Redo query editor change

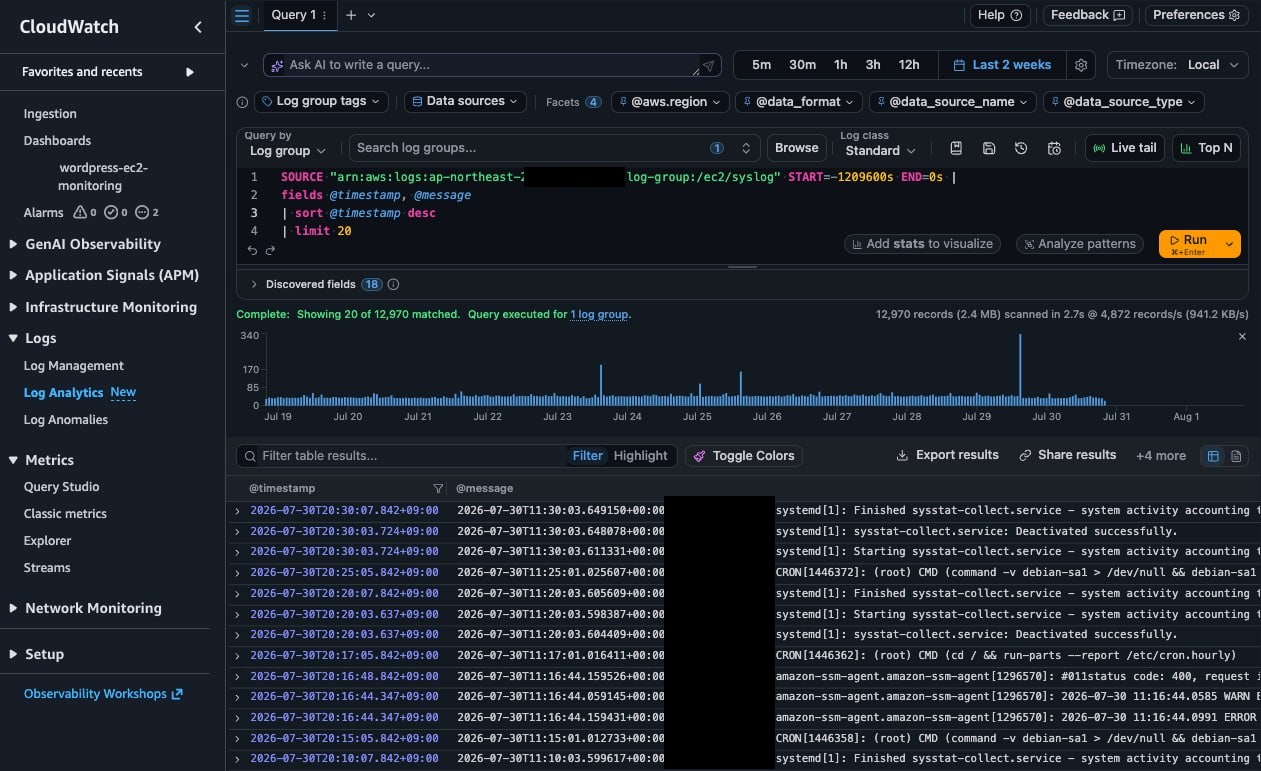click(x=270, y=251)
